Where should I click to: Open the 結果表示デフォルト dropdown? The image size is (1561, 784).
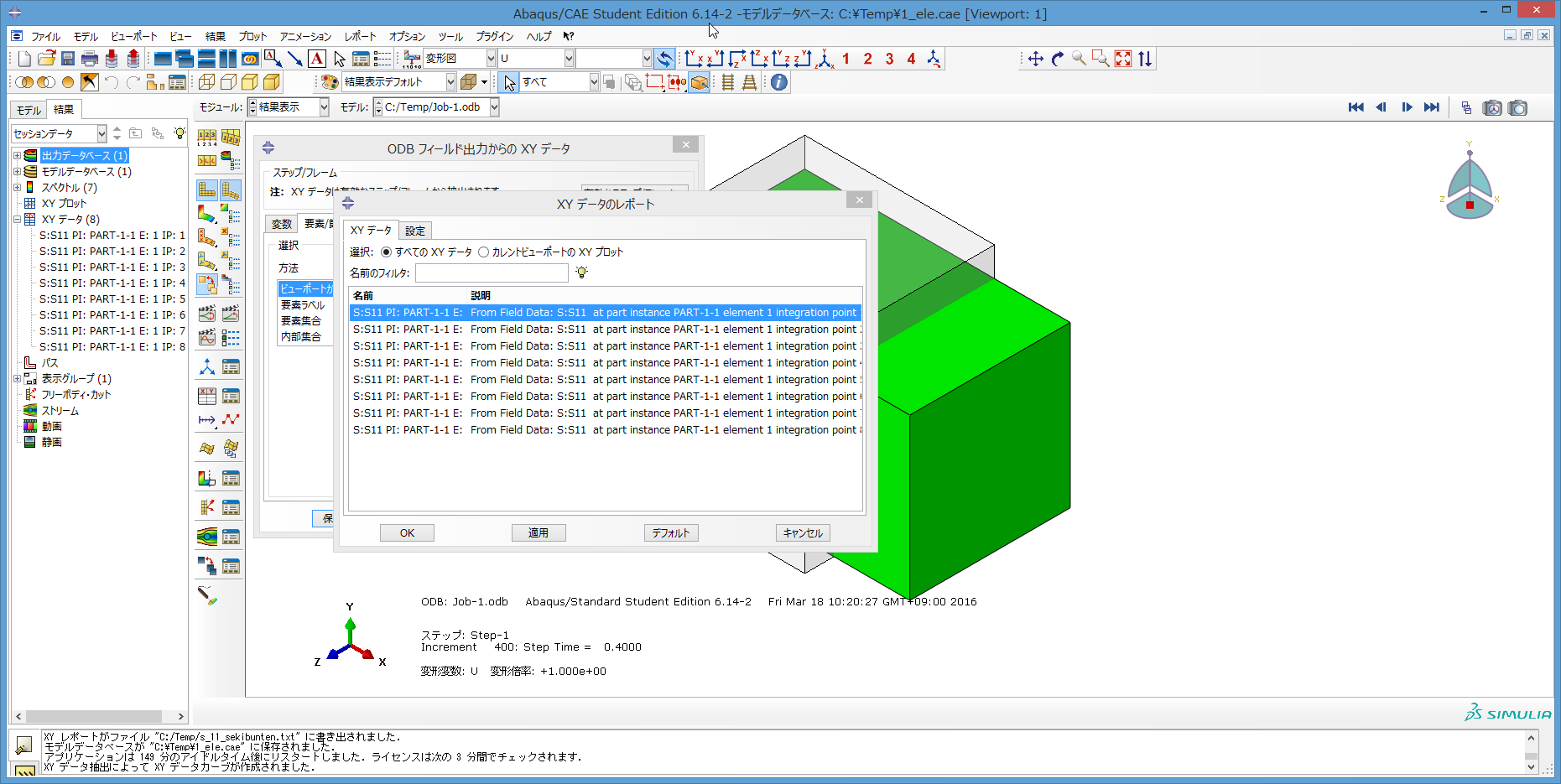[451, 82]
